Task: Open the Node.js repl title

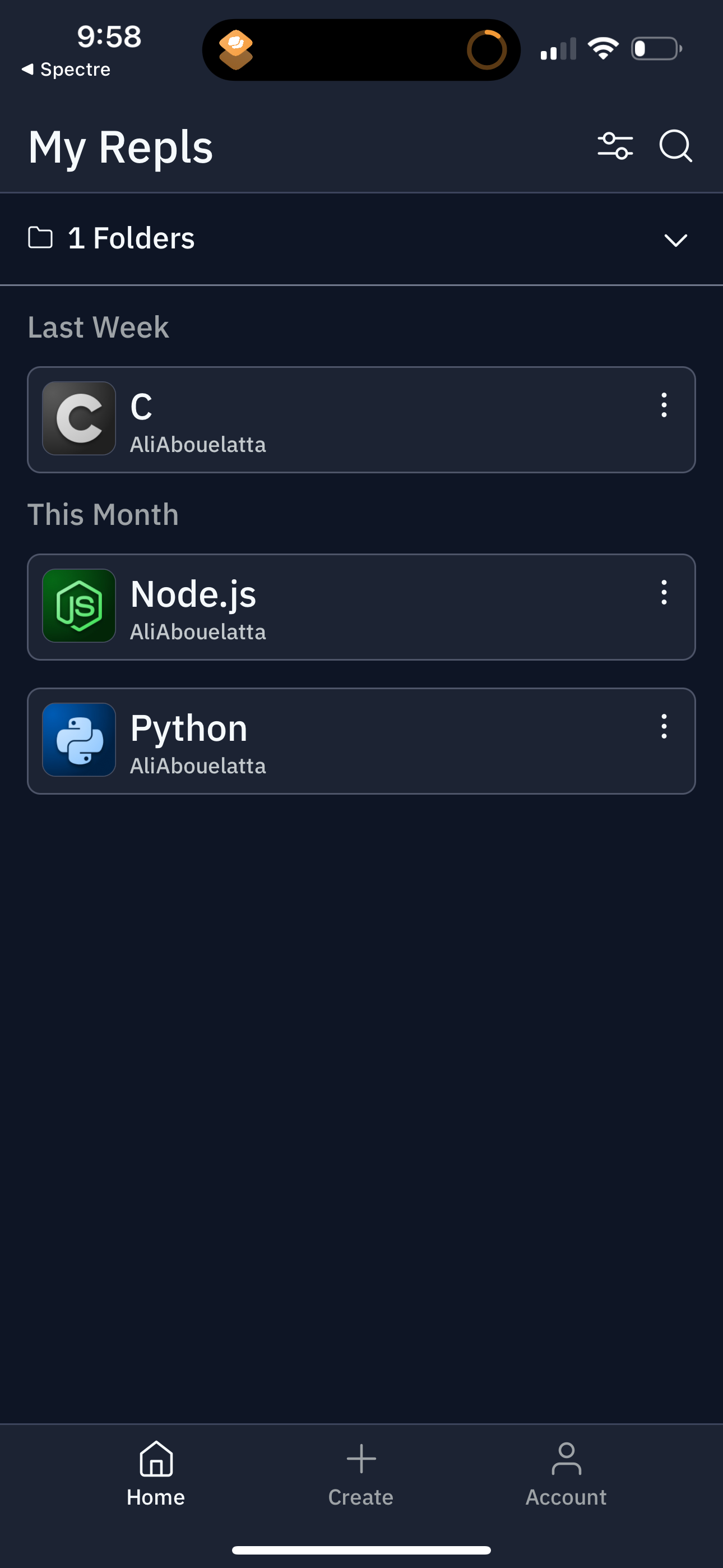Action: (x=193, y=594)
